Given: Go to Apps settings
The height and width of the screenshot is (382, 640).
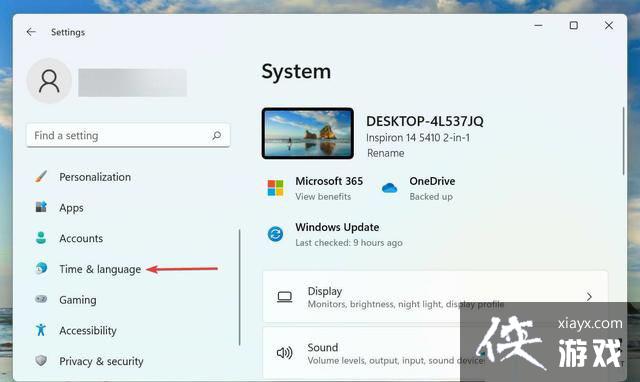Looking at the screenshot, I should 71,207.
